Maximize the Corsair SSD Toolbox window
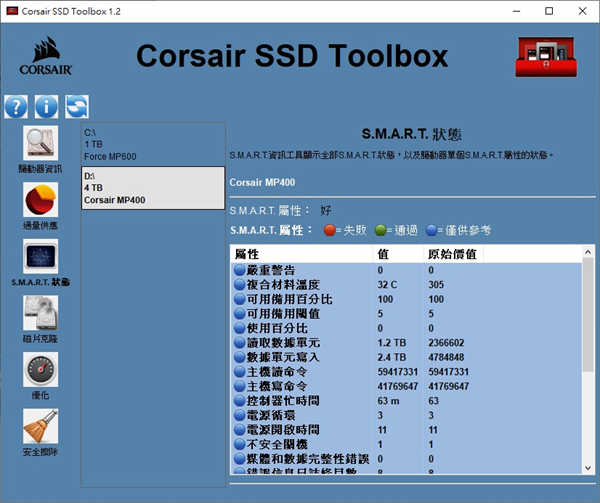Image resolution: width=600 pixels, height=503 pixels. point(549,11)
